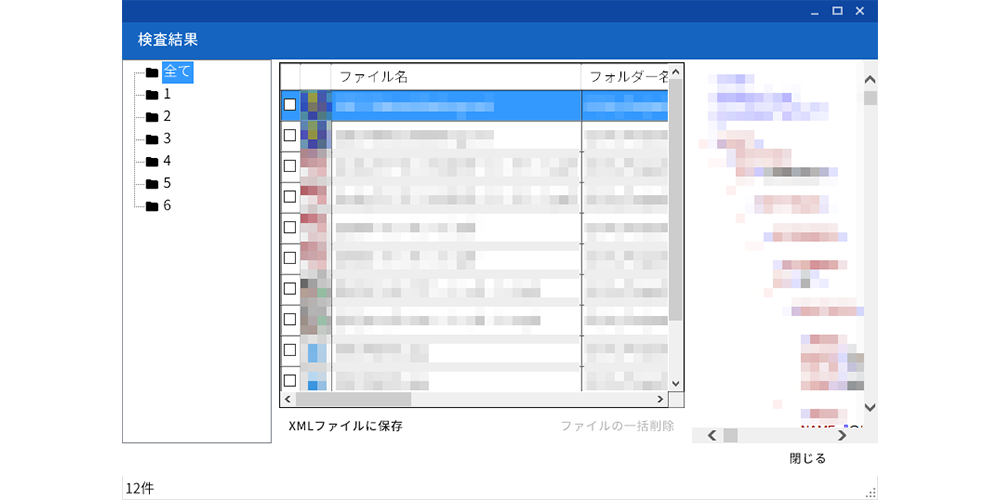Open folder 3 in the tree
Screen dimensions: 1000x500
click(167, 139)
